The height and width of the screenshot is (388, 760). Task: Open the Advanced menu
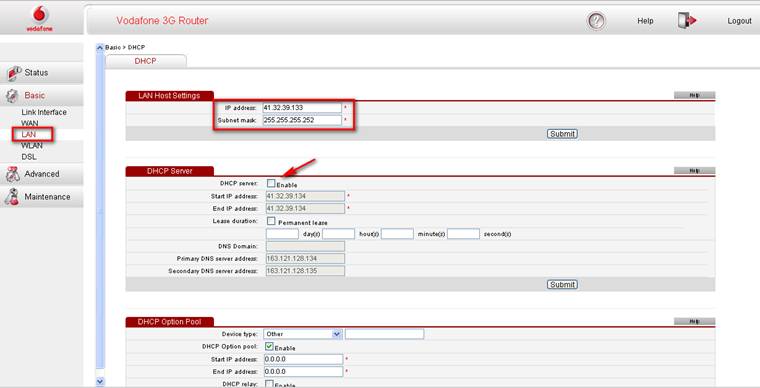tap(42, 174)
